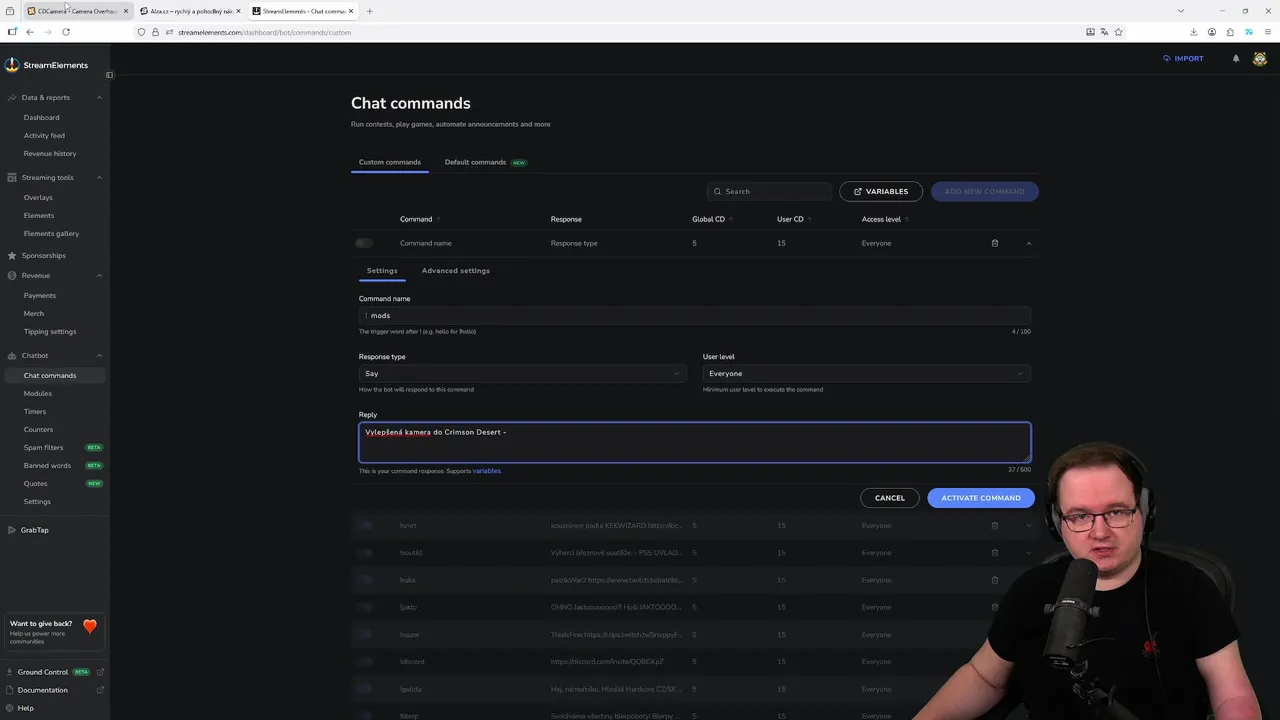Toggle the !ruka command switch

[x=364, y=580]
